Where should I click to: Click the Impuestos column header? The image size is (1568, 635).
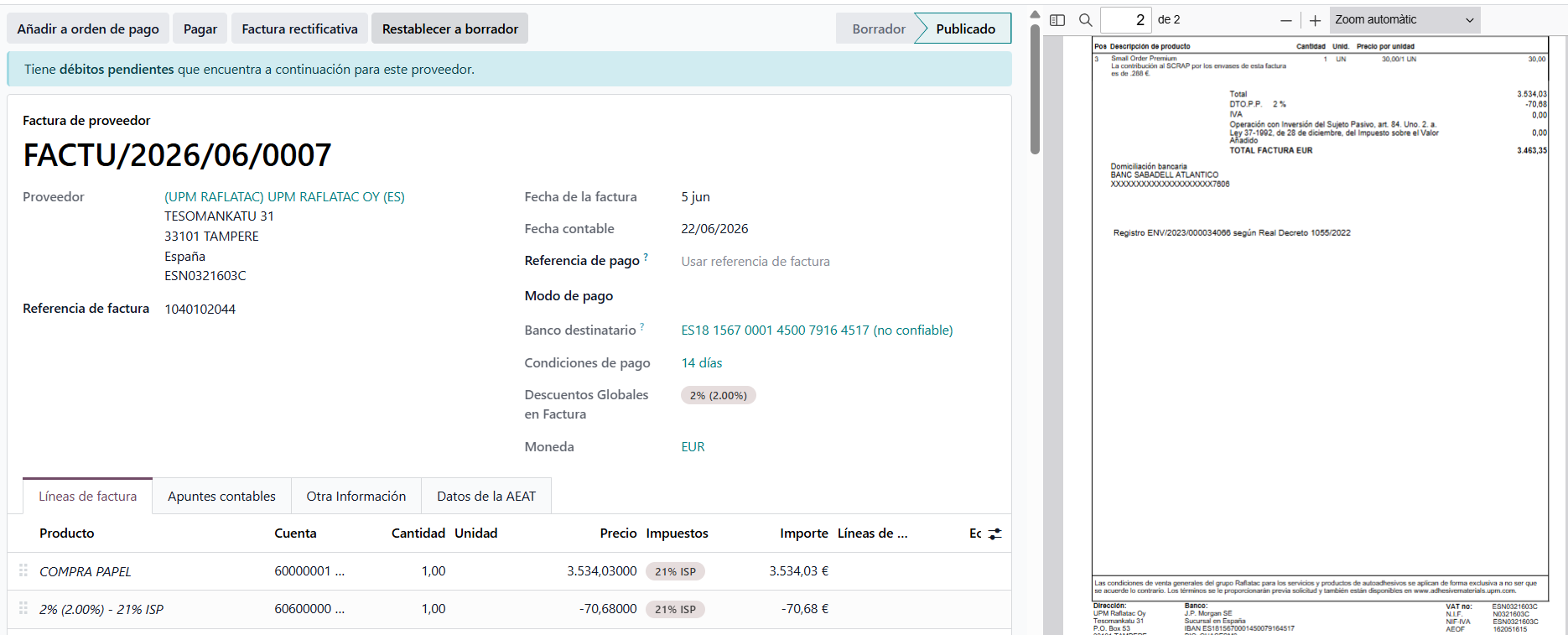point(677,534)
